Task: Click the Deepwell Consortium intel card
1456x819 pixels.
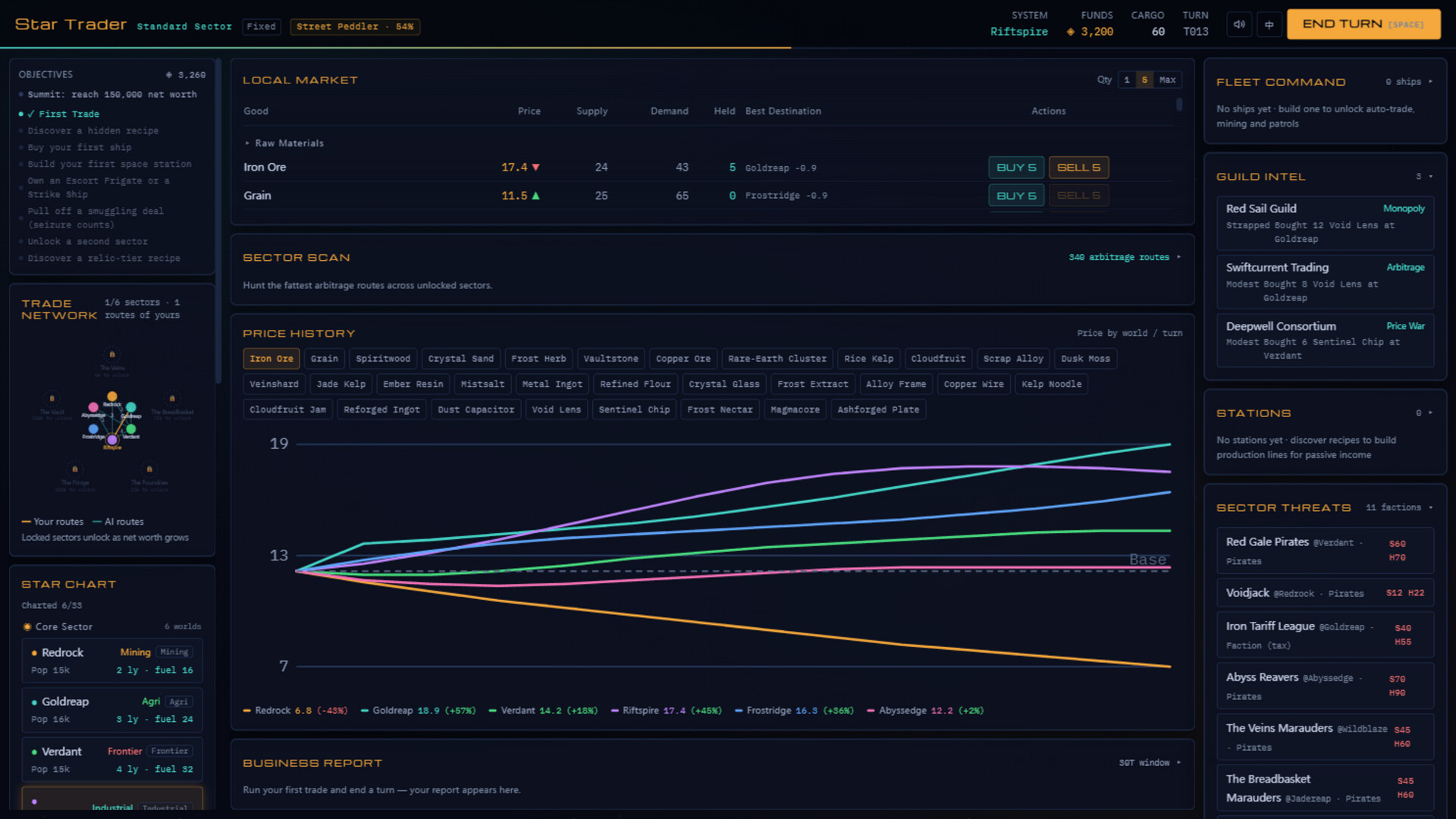Action: pyautogui.click(x=1325, y=340)
